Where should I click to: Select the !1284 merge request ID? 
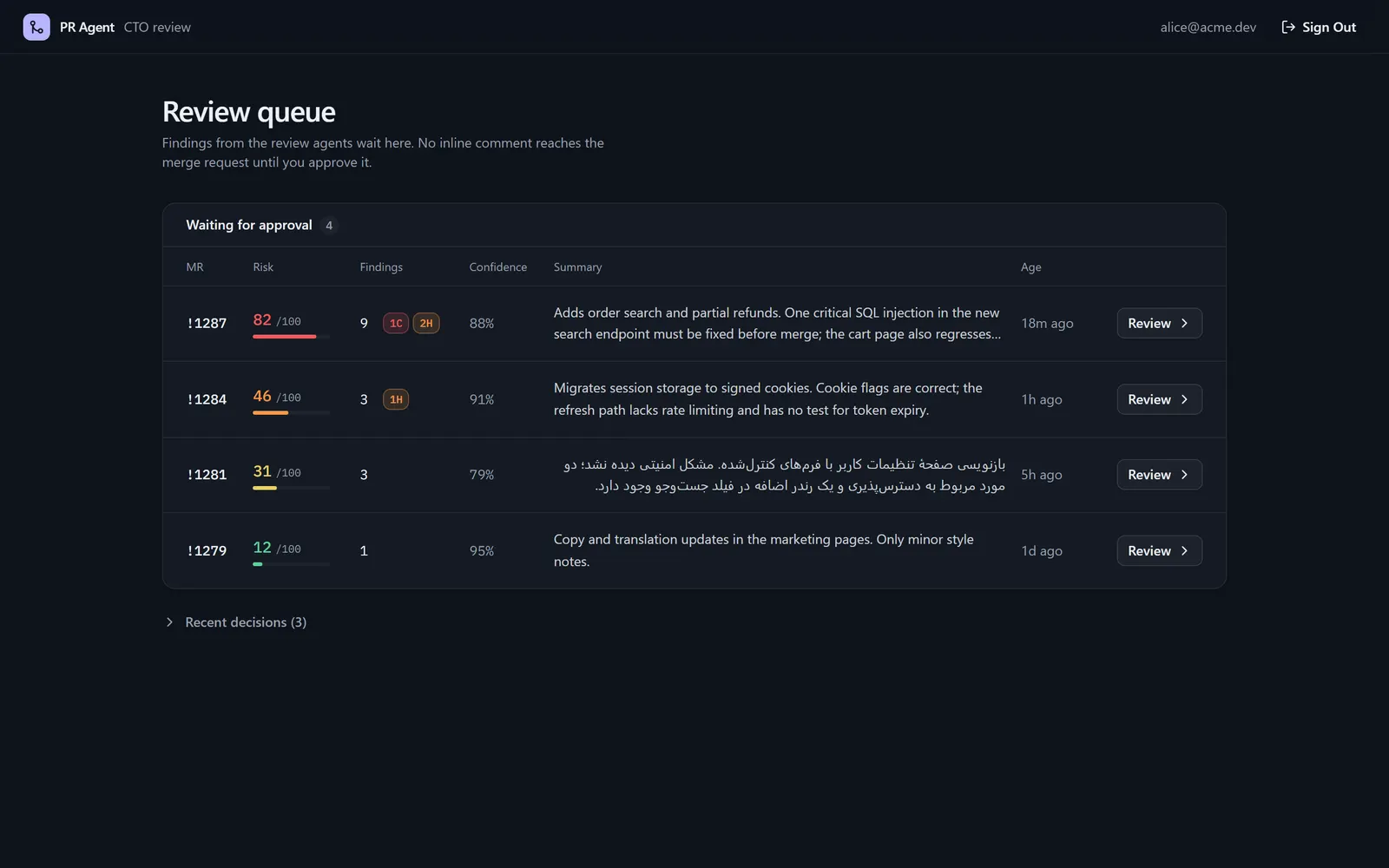point(207,399)
